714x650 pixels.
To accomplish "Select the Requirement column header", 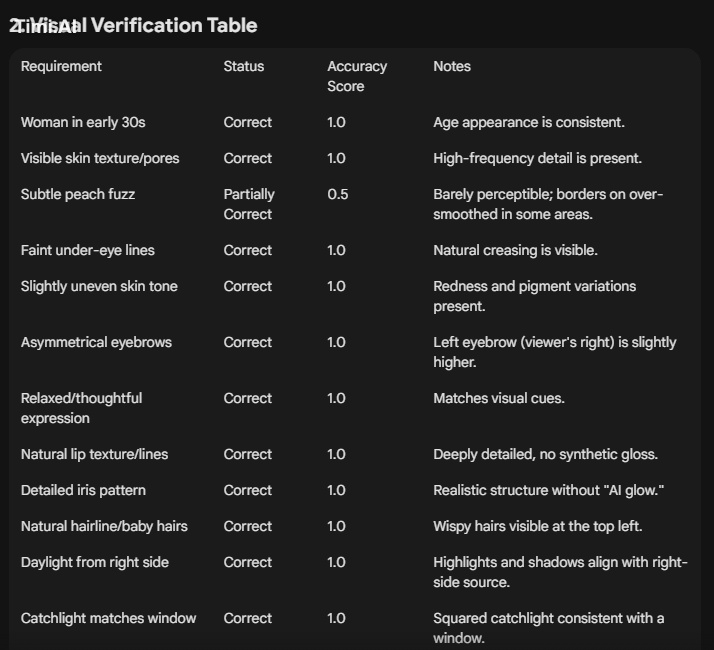I will [x=61, y=67].
